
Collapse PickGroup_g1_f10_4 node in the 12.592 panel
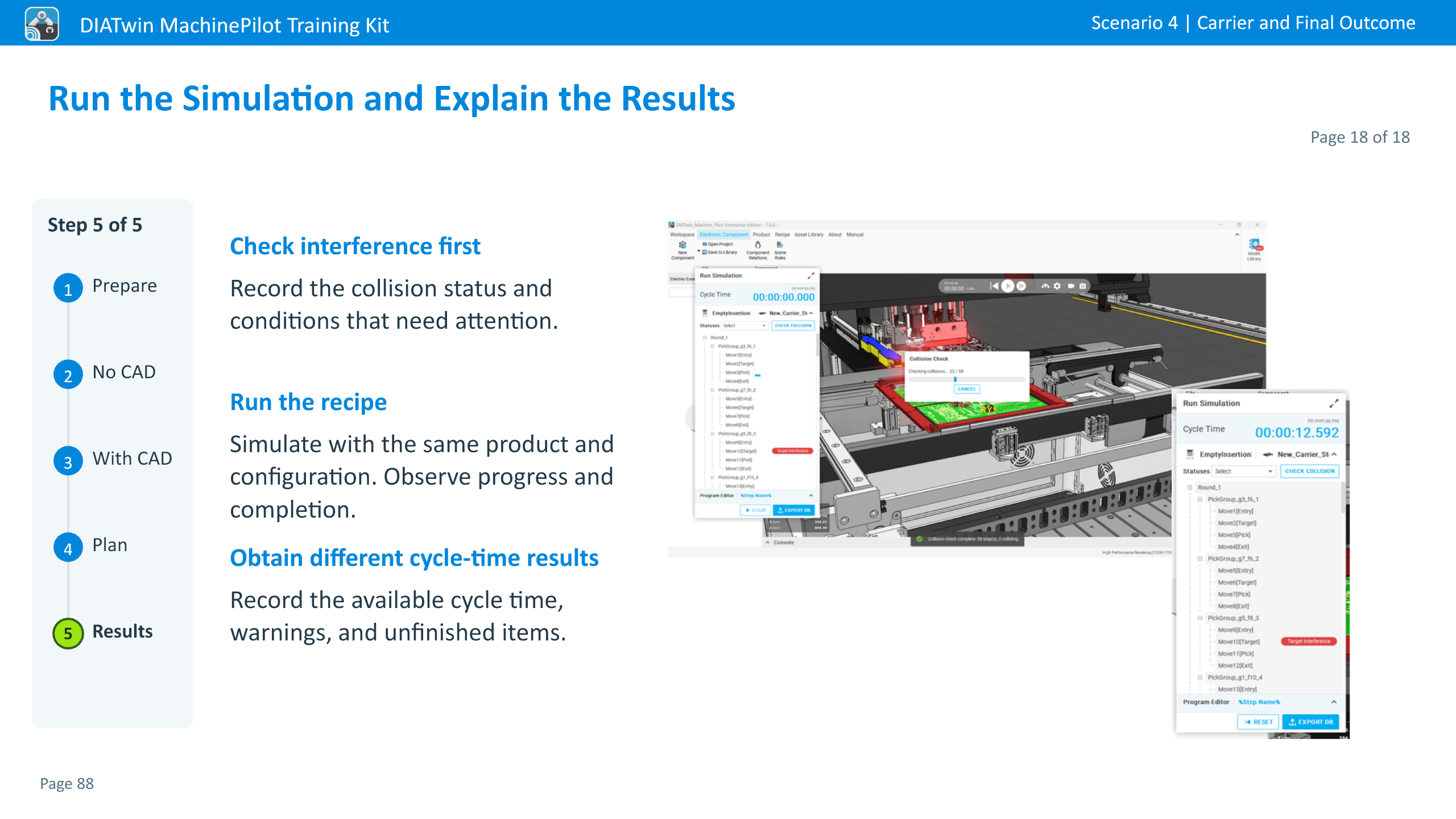coord(1199,677)
